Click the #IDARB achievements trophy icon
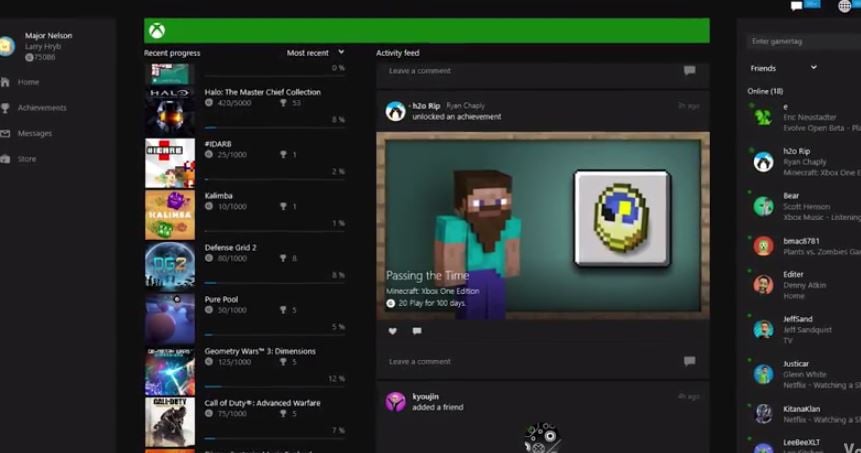Screen dimensions: 861x453 click(x=283, y=155)
